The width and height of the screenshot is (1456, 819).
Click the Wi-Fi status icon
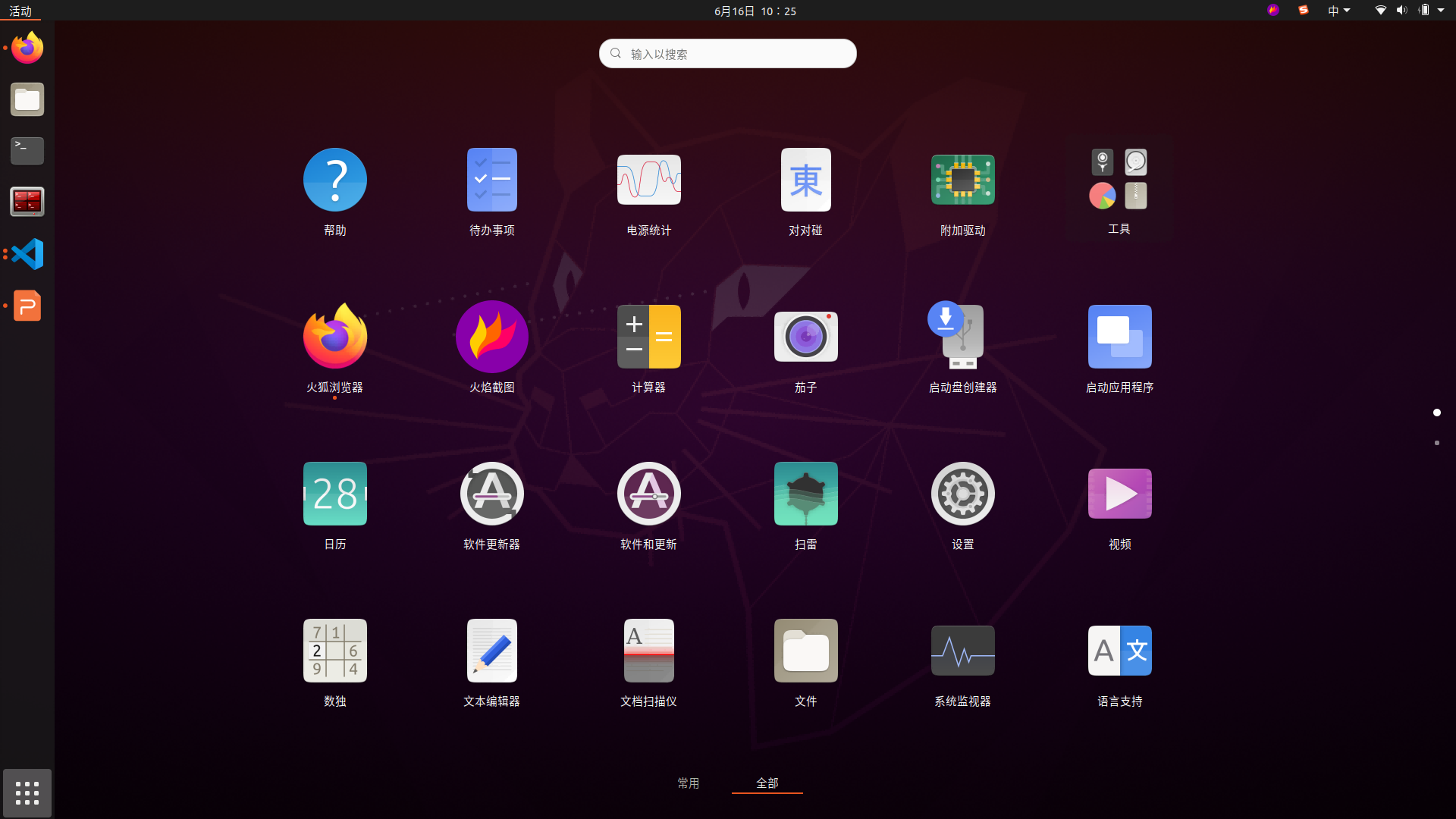coord(1381,11)
